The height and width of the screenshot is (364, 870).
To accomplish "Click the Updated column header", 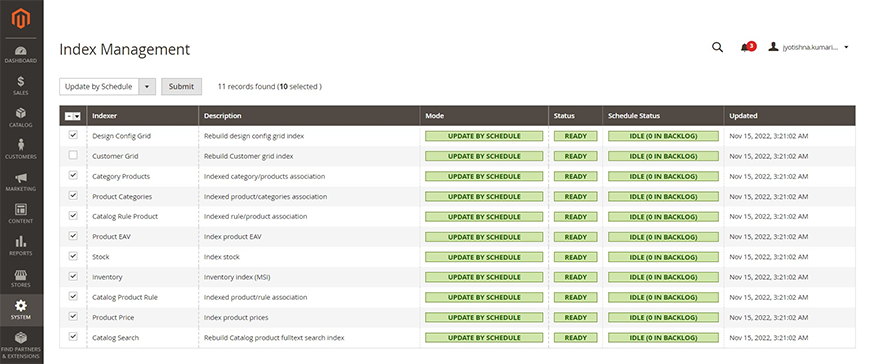I will pos(790,116).
